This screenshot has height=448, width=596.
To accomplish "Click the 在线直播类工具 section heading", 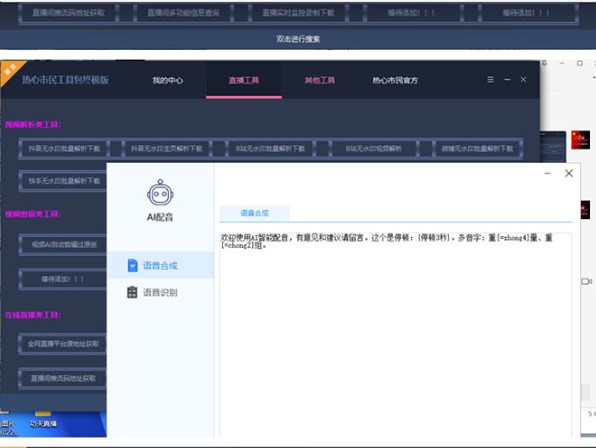I will tap(33, 315).
